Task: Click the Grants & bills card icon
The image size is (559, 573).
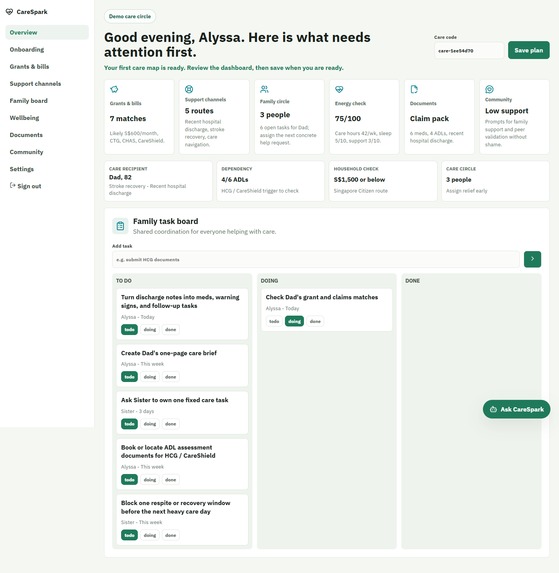Action: pyautogui.click(x=114, y=89)
